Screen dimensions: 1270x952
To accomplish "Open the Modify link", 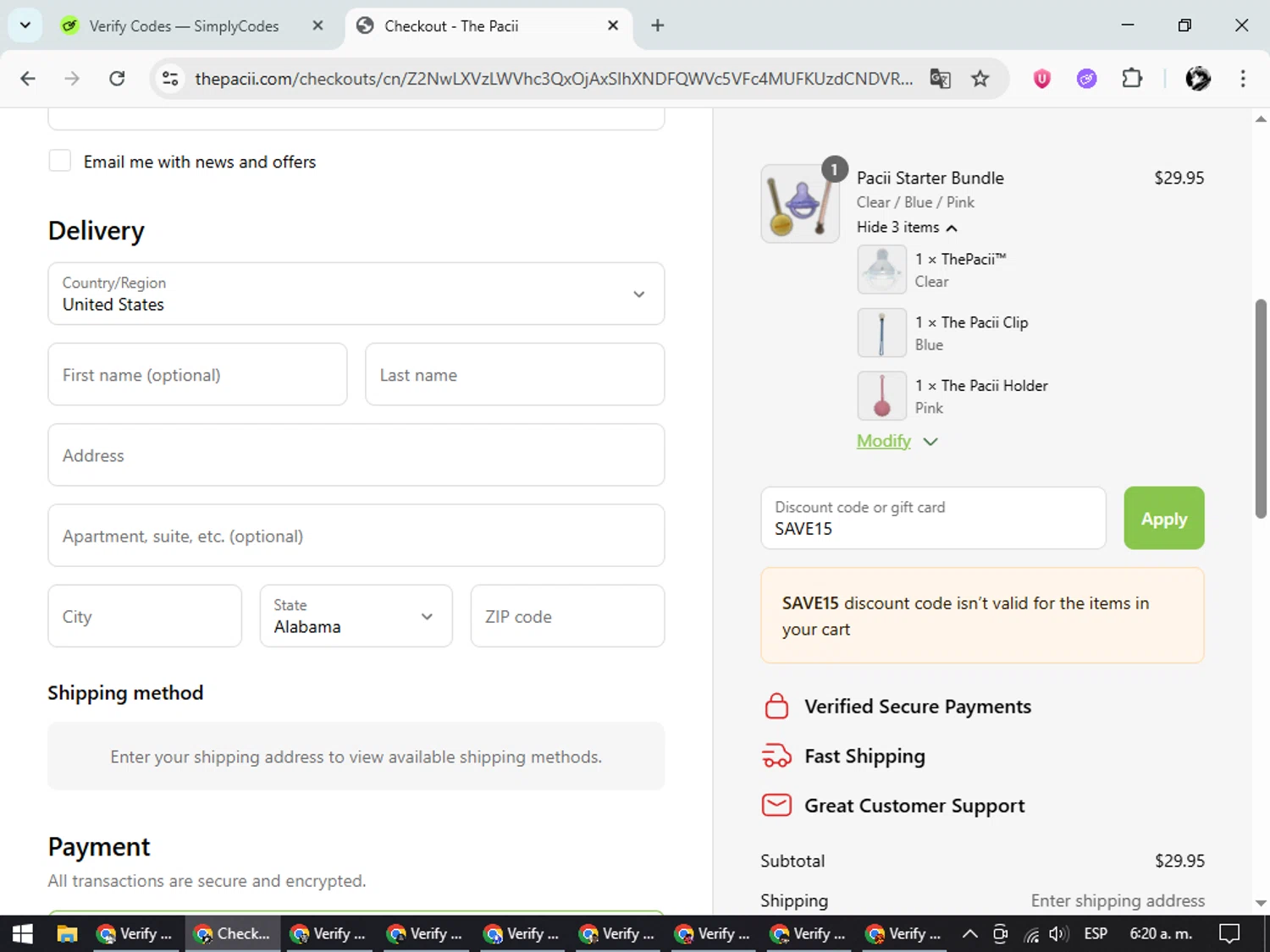I will tap(883, 441).
